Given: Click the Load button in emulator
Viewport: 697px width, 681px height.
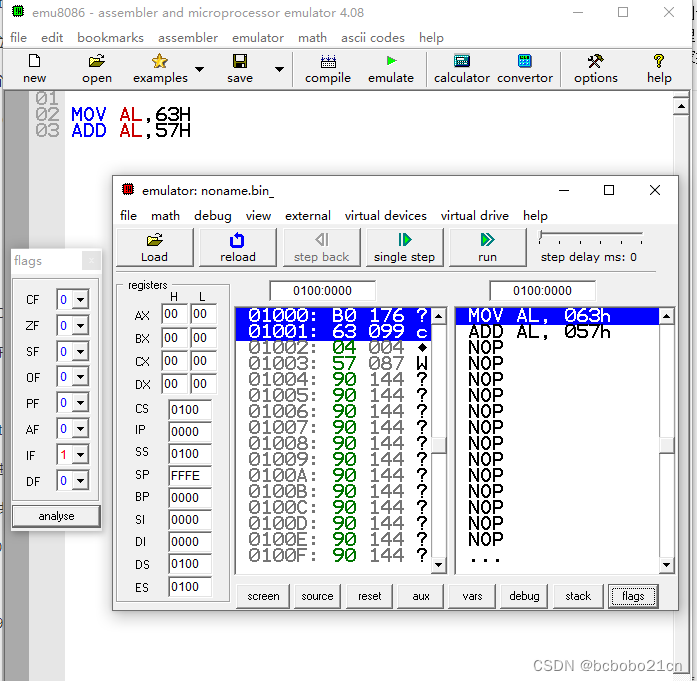Looking at the screenshot, I should tap(155, 248).
